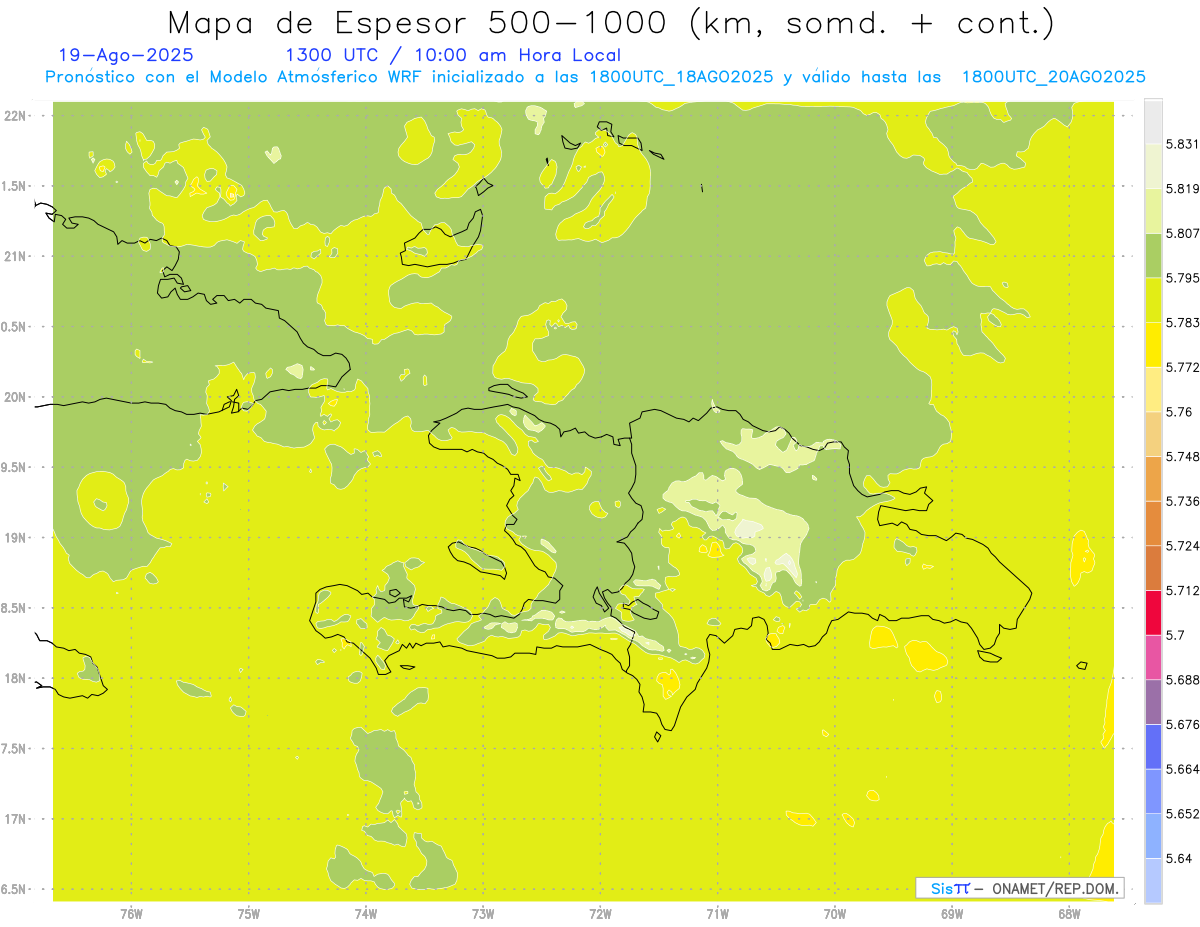Screen dimensions: 1200x927
Task: Click the colorbar value '5.64'
Action: (1178, 858)
